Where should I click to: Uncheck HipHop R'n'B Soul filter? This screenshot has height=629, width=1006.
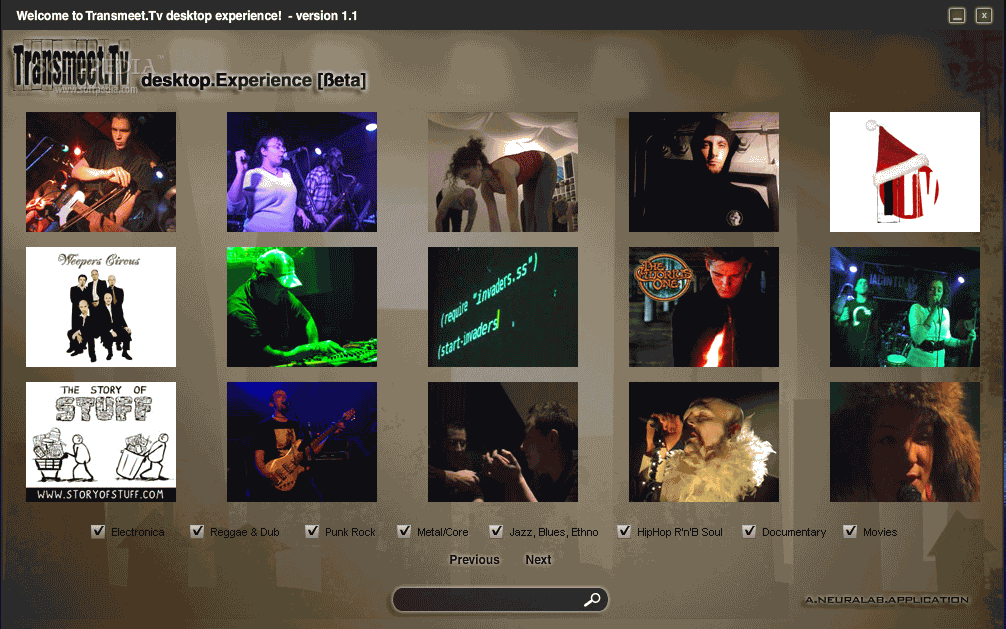[624, 531]
